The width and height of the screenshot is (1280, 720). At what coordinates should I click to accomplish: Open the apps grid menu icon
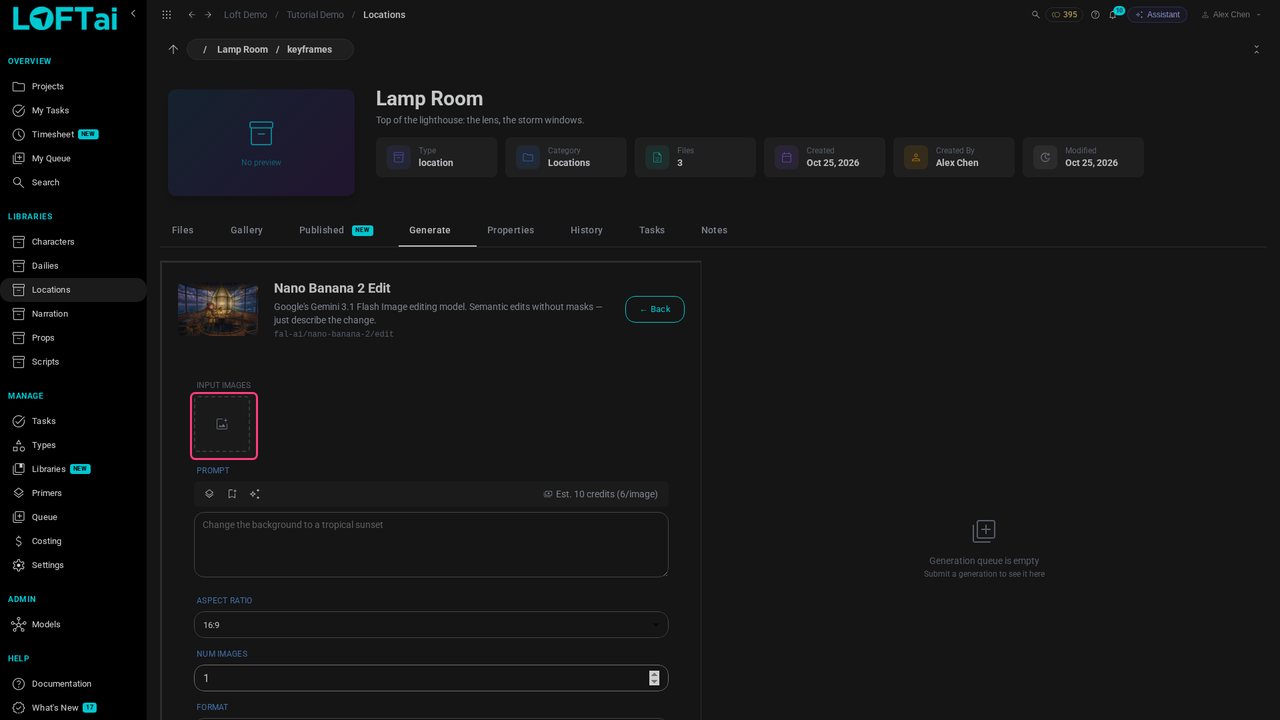[166, 15]
